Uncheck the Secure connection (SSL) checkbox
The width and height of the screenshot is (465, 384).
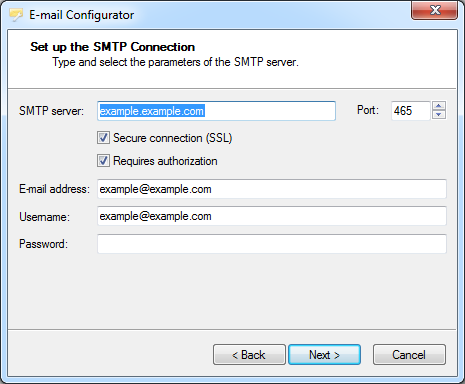[x=103, y=138]
